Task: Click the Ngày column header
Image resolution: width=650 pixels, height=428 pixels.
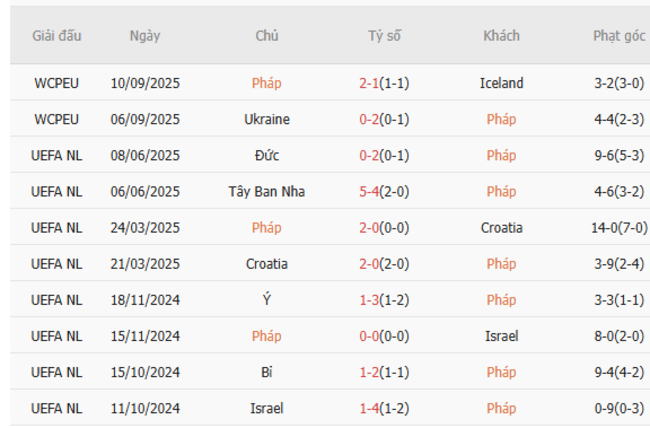Action: pyautogui.click(x=145, y=36)
